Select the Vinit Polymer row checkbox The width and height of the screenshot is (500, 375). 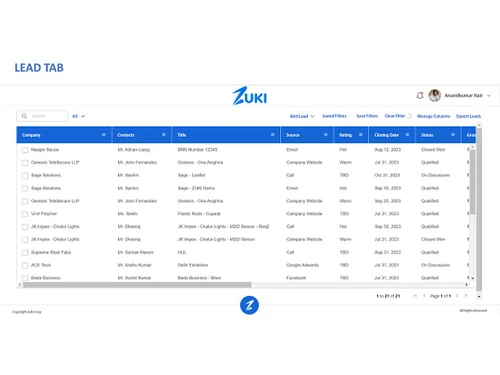pyautogui.click(x=25, y=214)
